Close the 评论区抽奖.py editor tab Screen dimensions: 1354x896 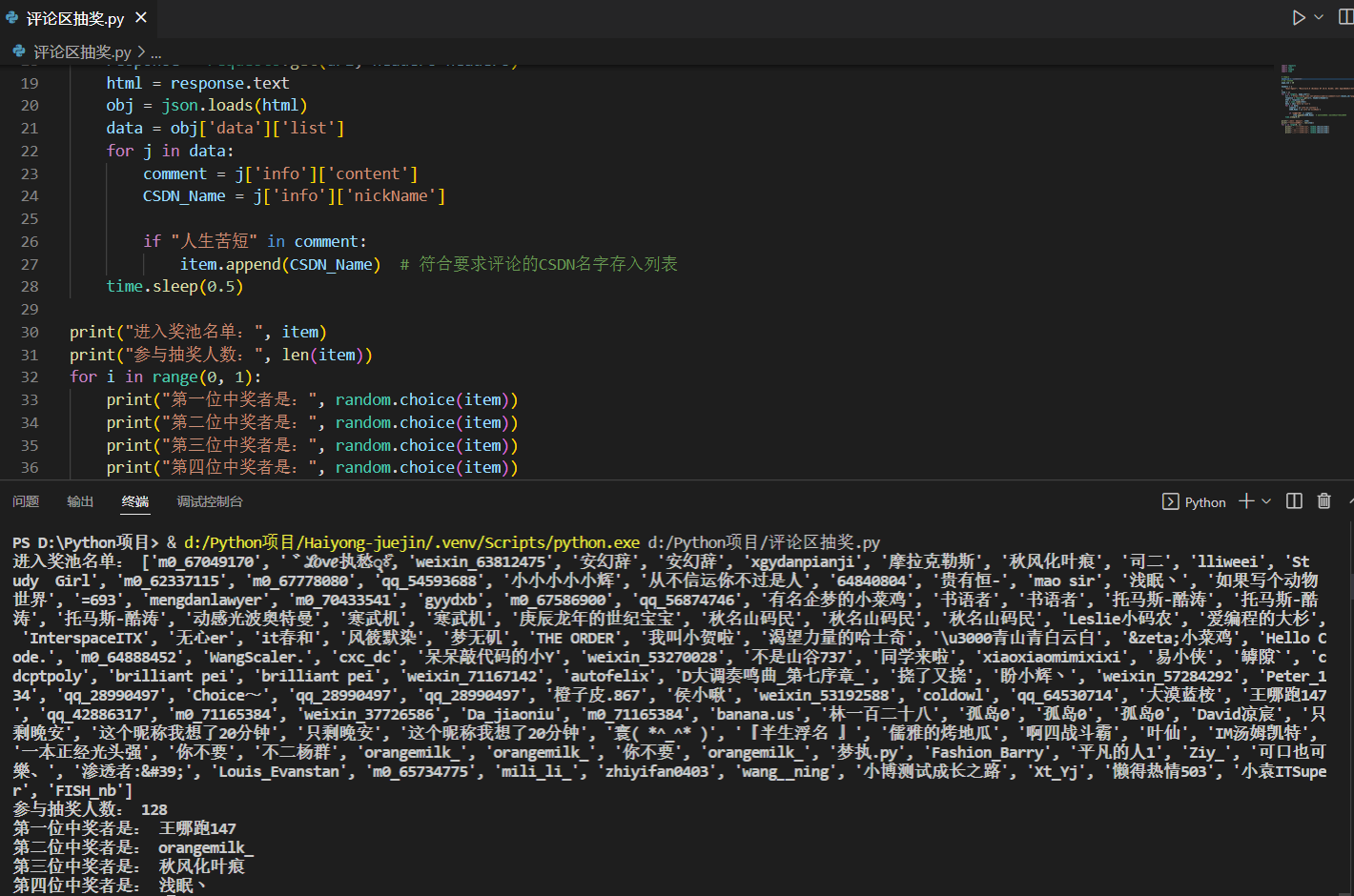pos(141,18)
